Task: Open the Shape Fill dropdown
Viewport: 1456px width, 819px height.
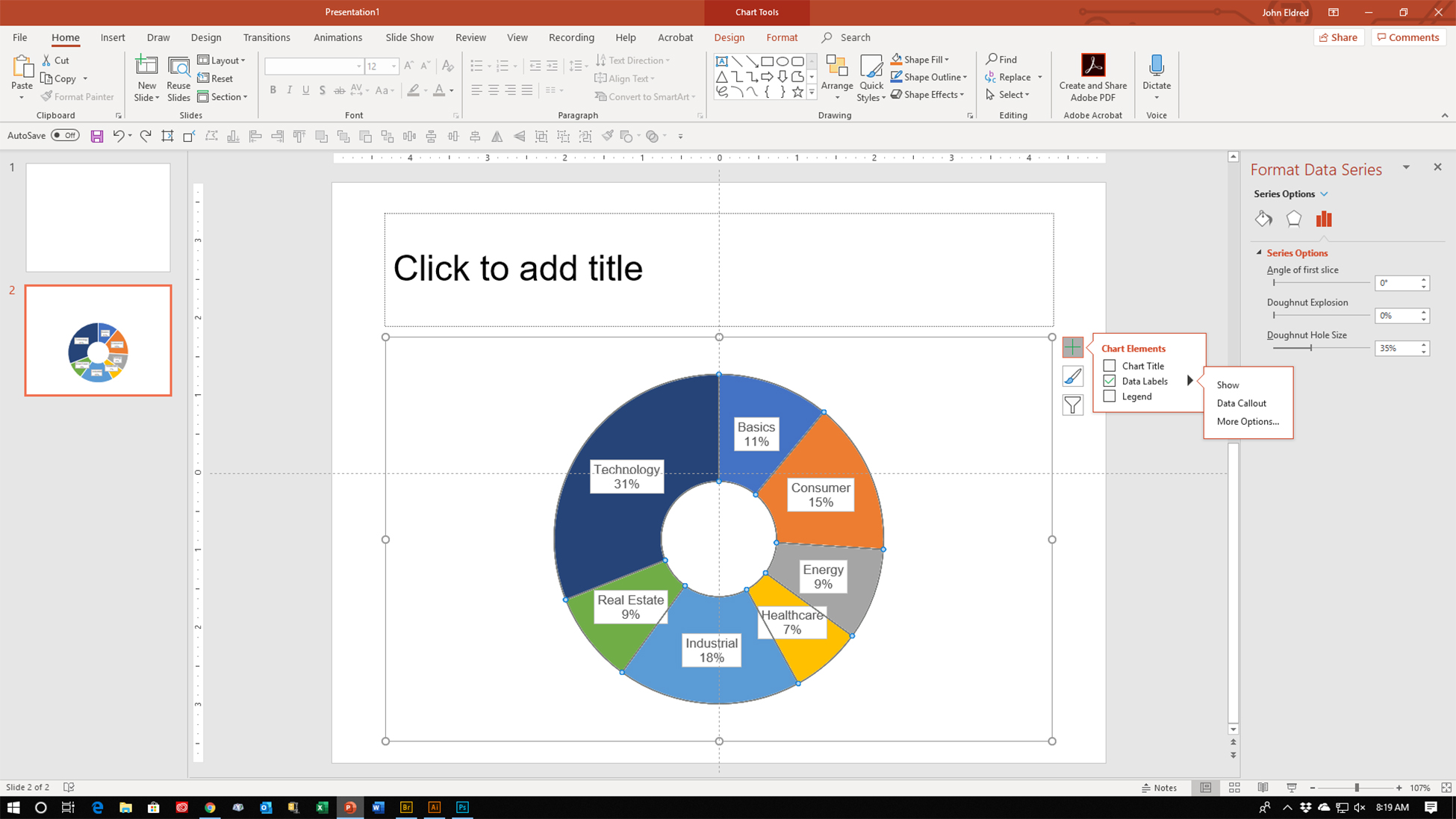Action: (921, 60)
